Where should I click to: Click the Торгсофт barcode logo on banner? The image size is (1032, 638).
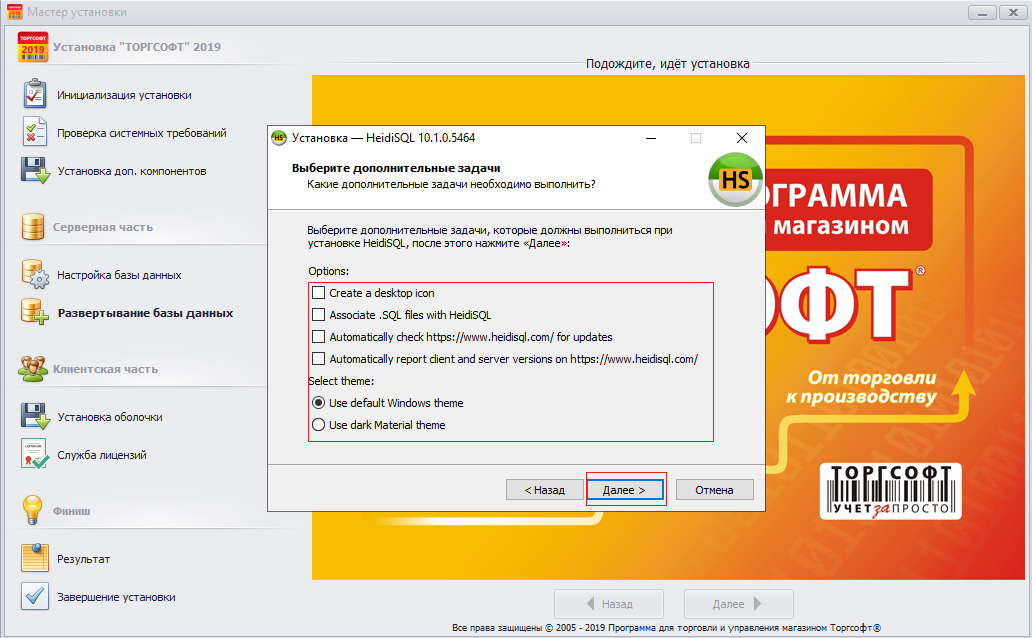pyautogui.click(x=890, y=491)
